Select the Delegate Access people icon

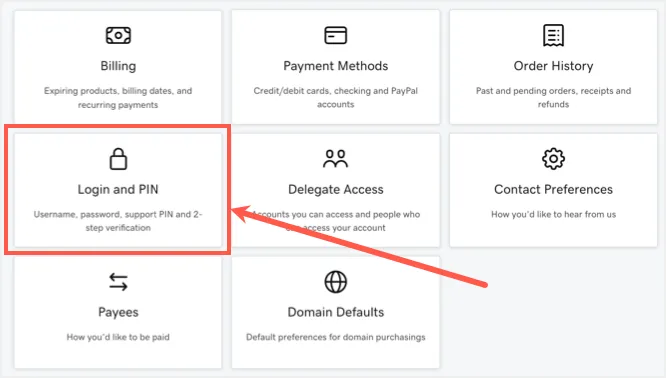[x=336, y=158]
